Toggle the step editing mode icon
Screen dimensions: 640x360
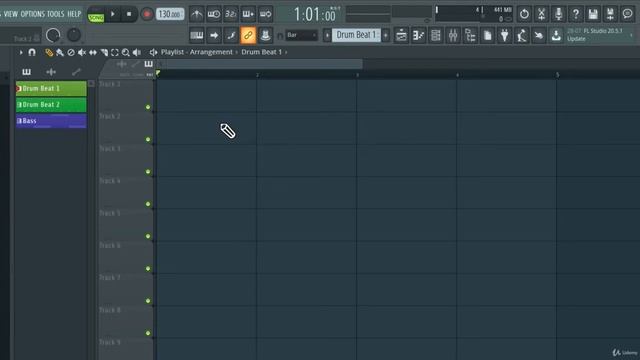[x=231, y=36]
